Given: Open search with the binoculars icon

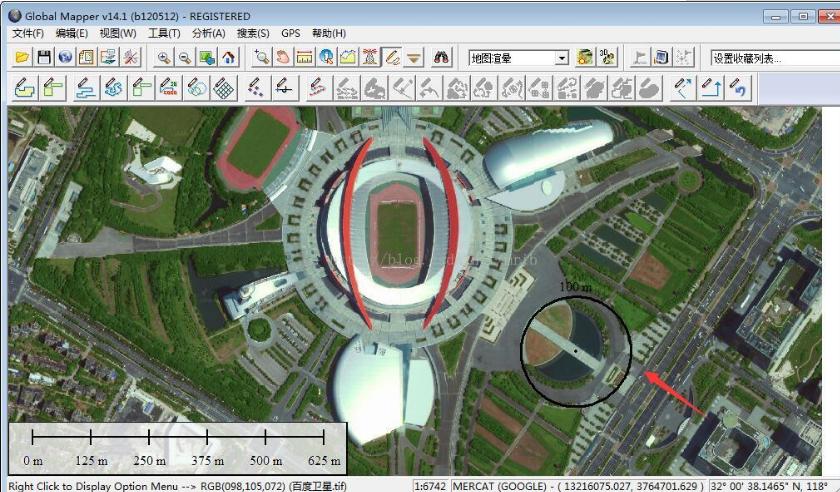Looking at the screenshot, I should point(441,57).
